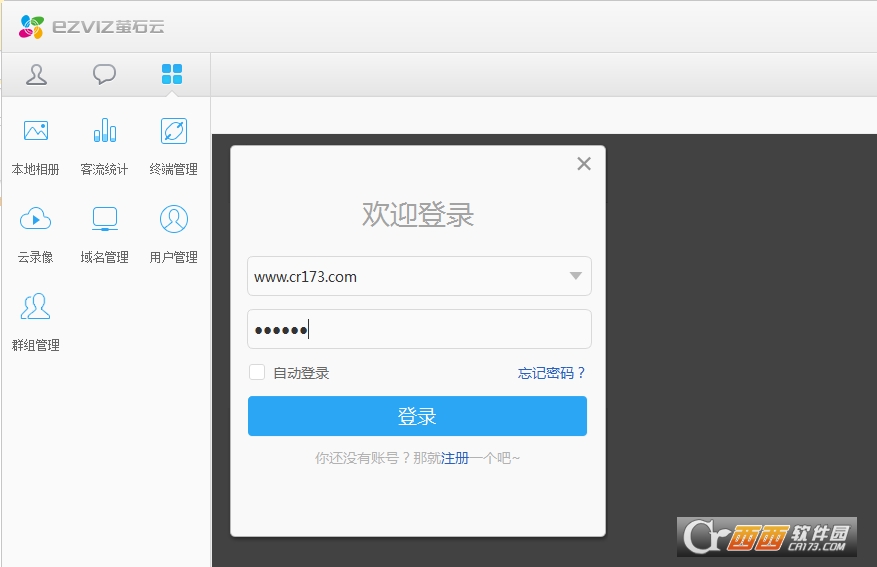The image size is (877, 567).
Task: Switch to the chat messages tab
Action: pos(104,75)
